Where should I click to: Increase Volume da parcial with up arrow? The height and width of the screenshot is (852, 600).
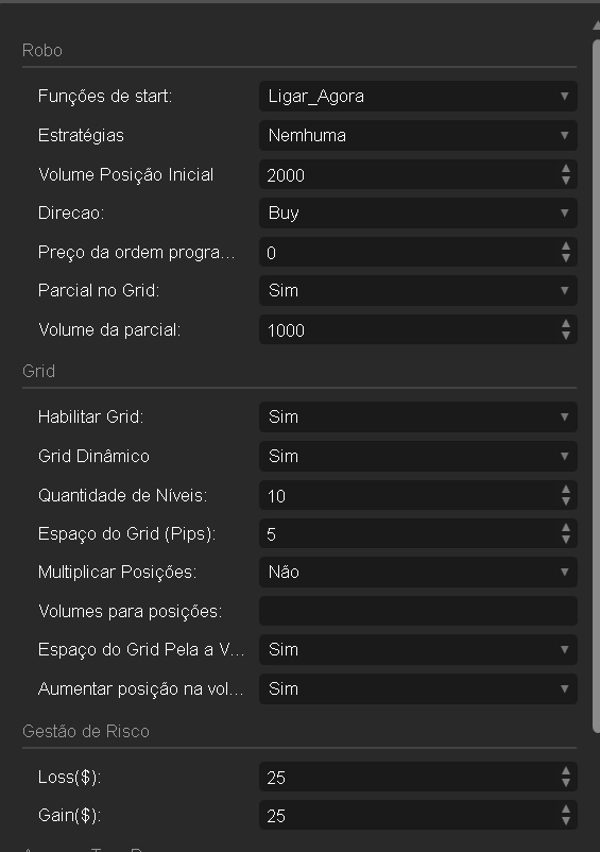click(566, 324)
